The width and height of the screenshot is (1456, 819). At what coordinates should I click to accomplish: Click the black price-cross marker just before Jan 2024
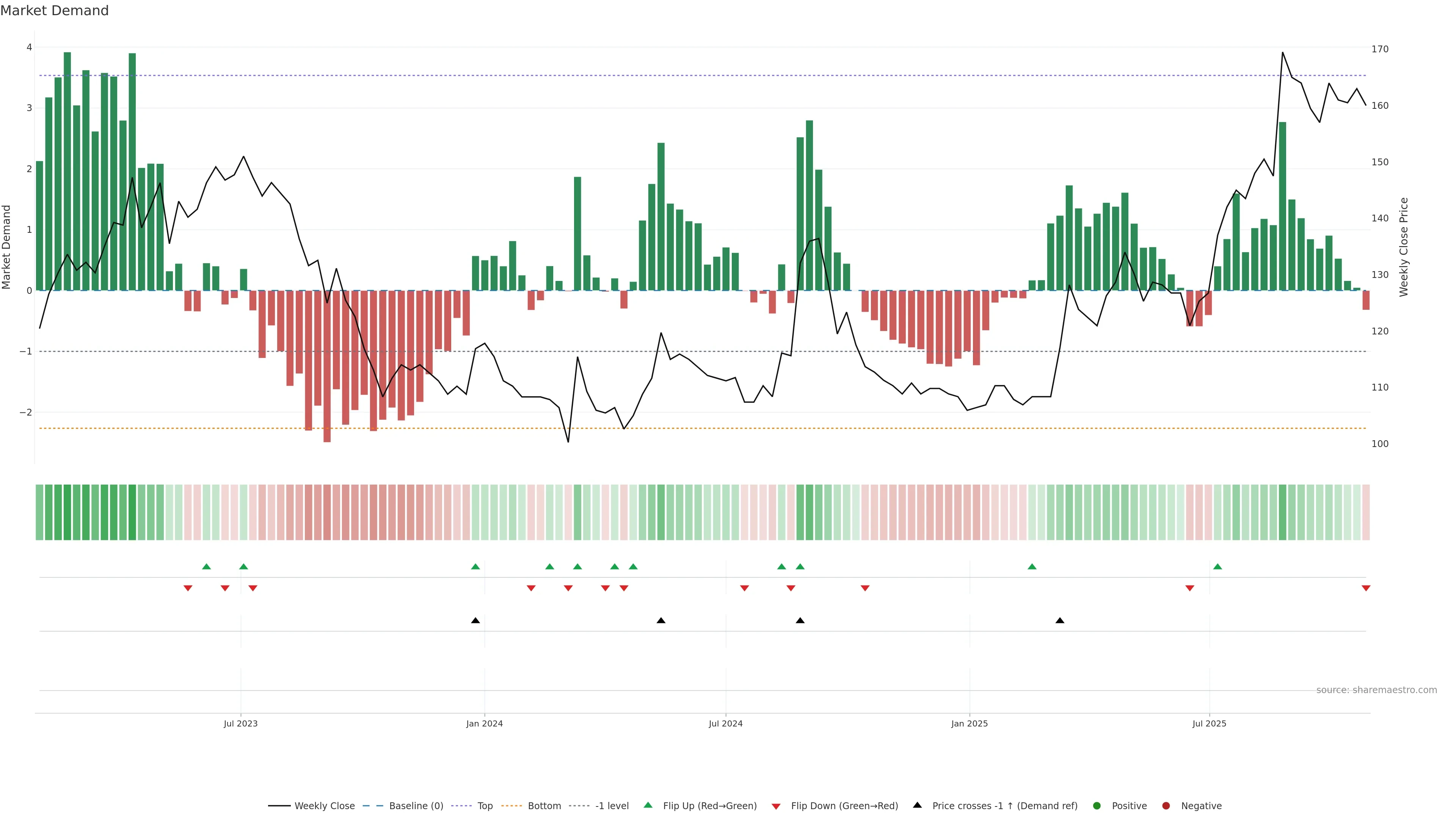tap(475, 621)
